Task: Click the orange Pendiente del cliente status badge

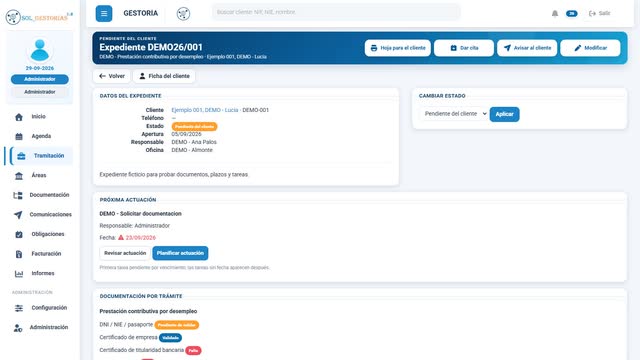Action: [x=194, y=127]
